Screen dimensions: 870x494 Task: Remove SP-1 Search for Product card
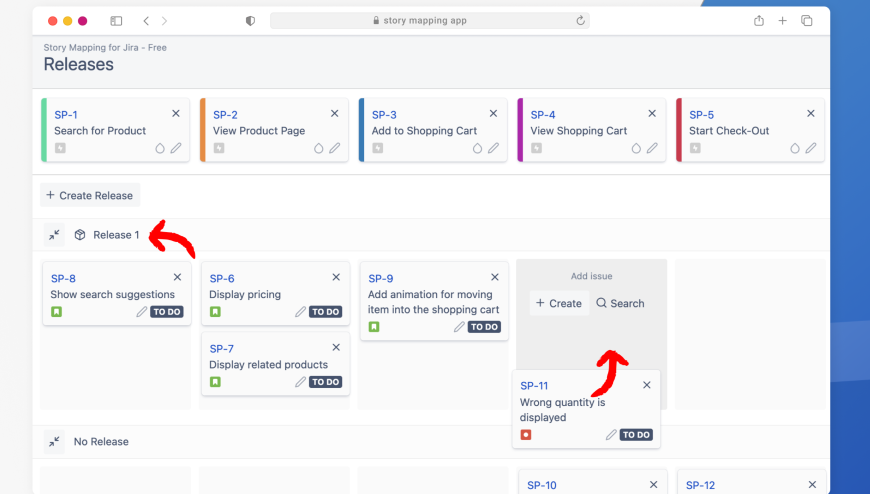(176, 113)
